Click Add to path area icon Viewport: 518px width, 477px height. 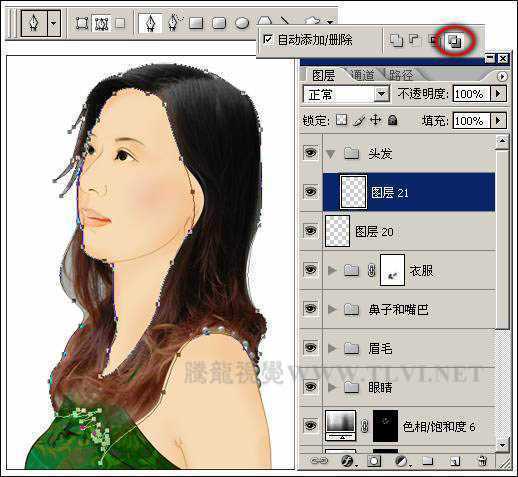[396, 40]
